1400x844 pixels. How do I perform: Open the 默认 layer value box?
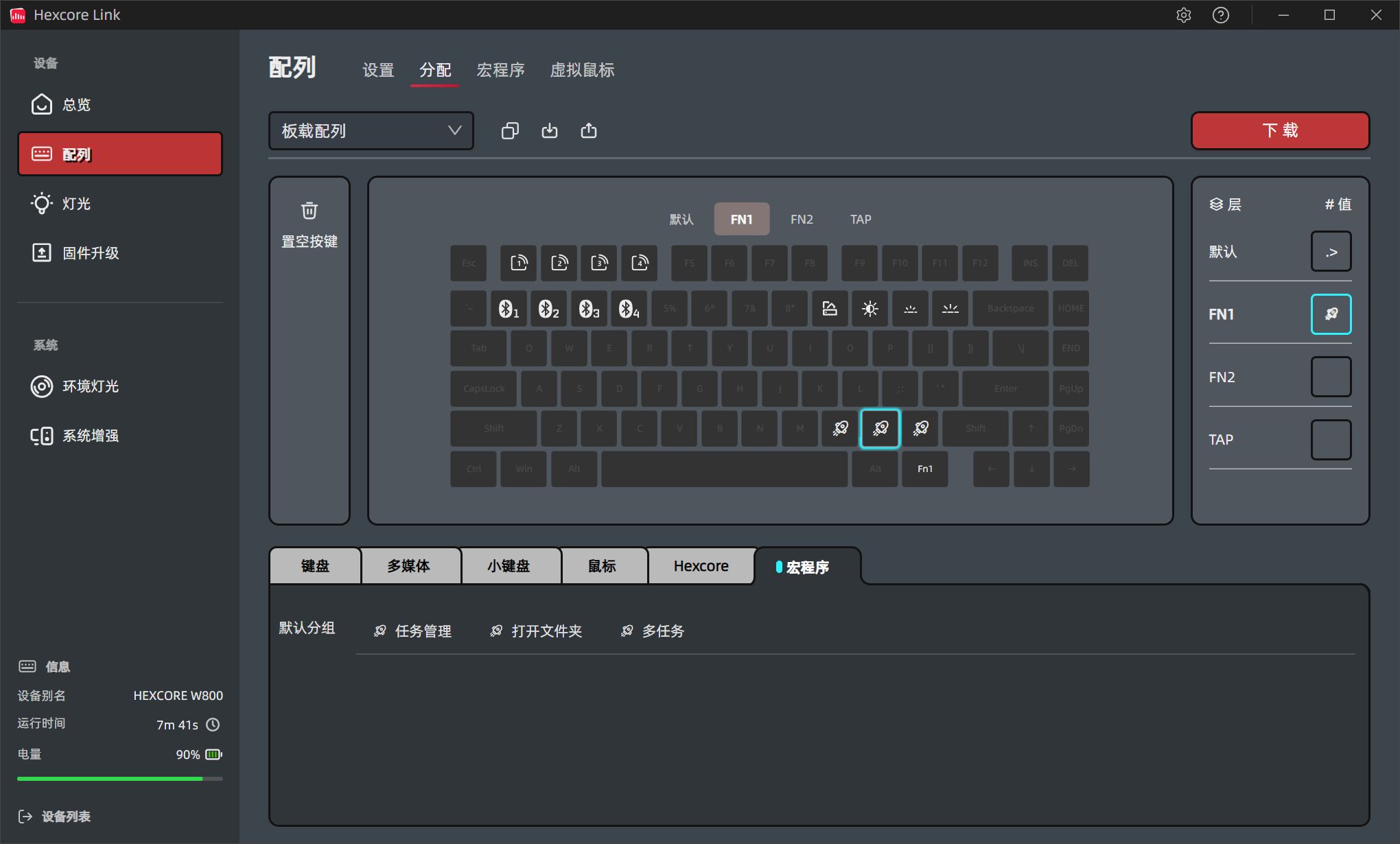[1331, 252]
